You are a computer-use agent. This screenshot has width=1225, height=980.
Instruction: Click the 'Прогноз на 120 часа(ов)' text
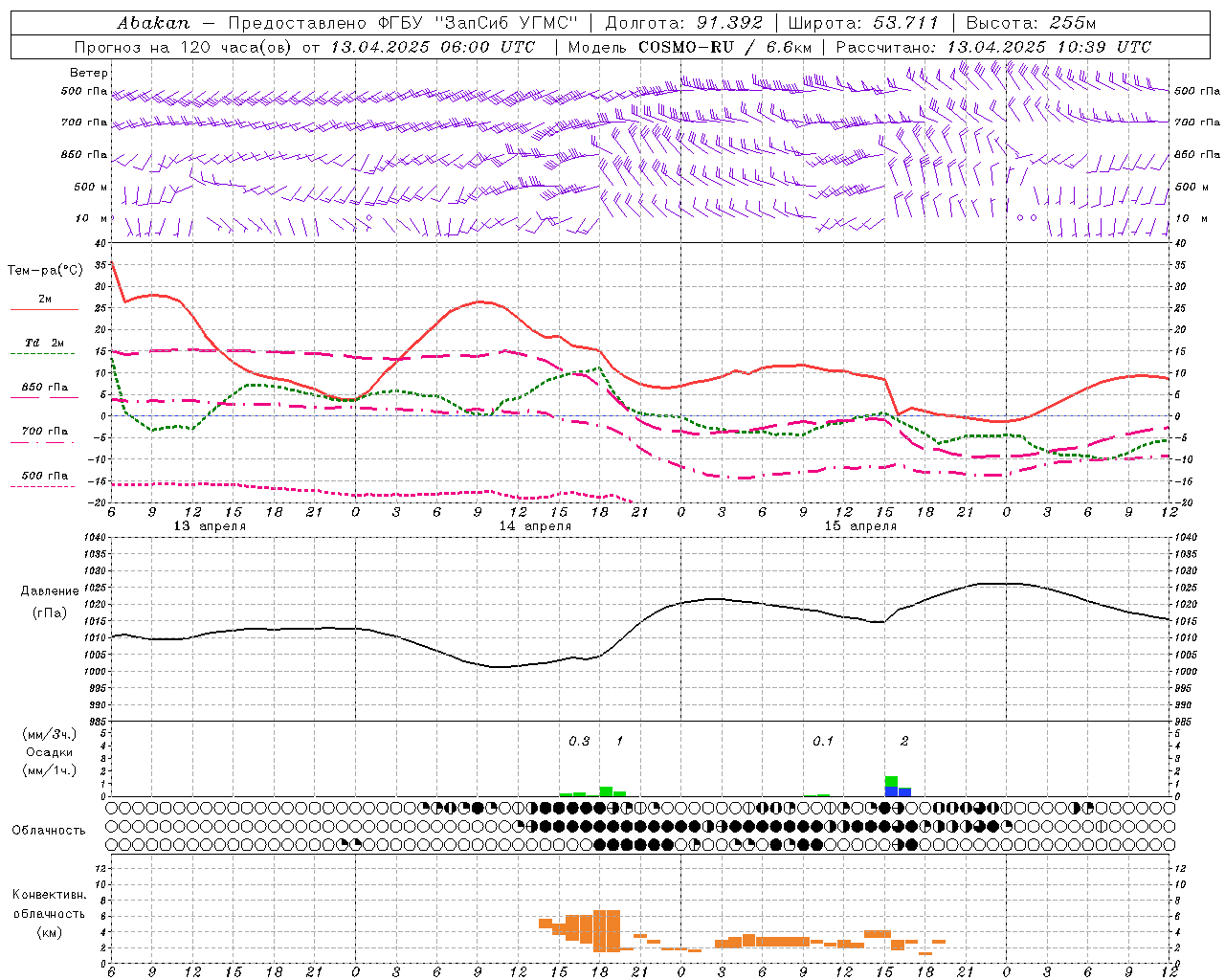pyautogui.click(x=185, y=47)
